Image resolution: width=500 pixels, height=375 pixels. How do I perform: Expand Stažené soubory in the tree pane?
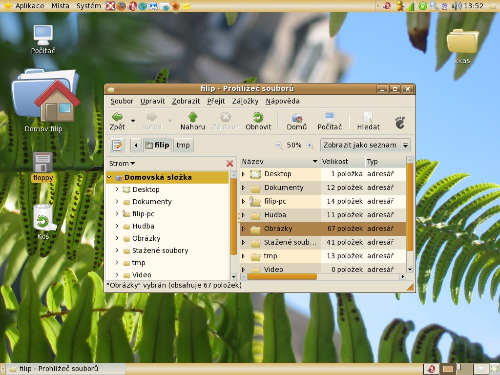117,250
